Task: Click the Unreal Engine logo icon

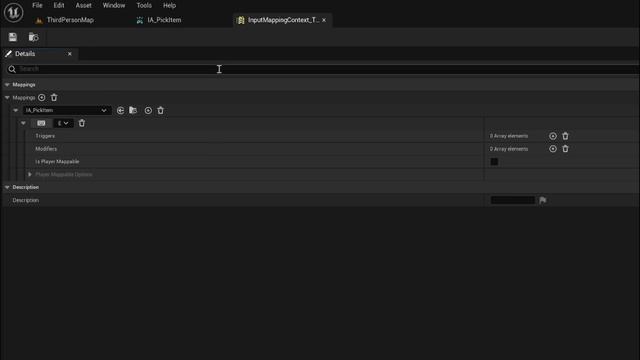Action: click(x=13, y=12)
